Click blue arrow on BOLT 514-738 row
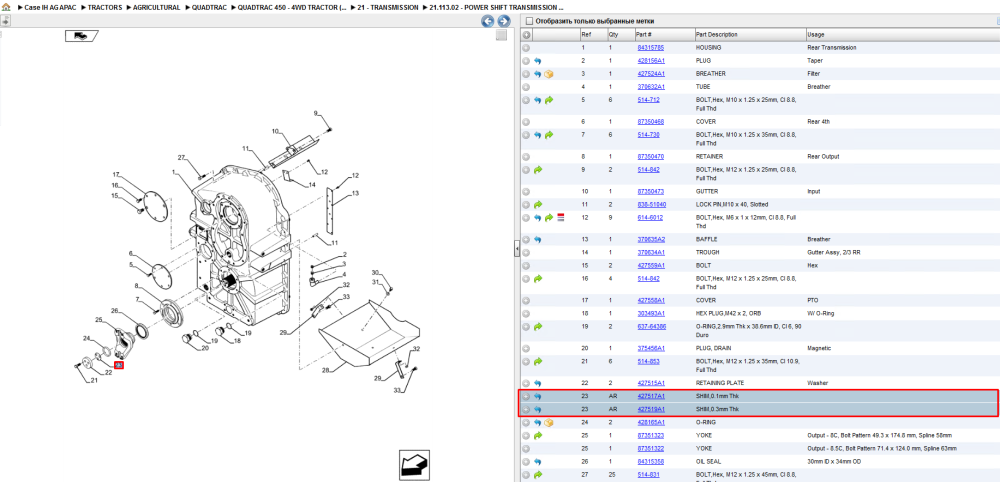 pos(538,135)
